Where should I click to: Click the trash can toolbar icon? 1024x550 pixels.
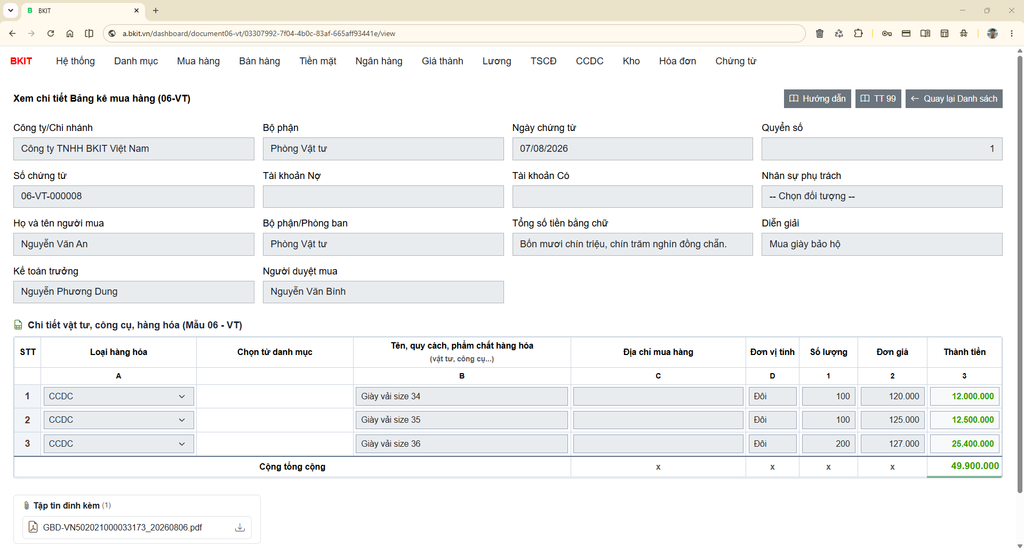(x=820, y=33)
